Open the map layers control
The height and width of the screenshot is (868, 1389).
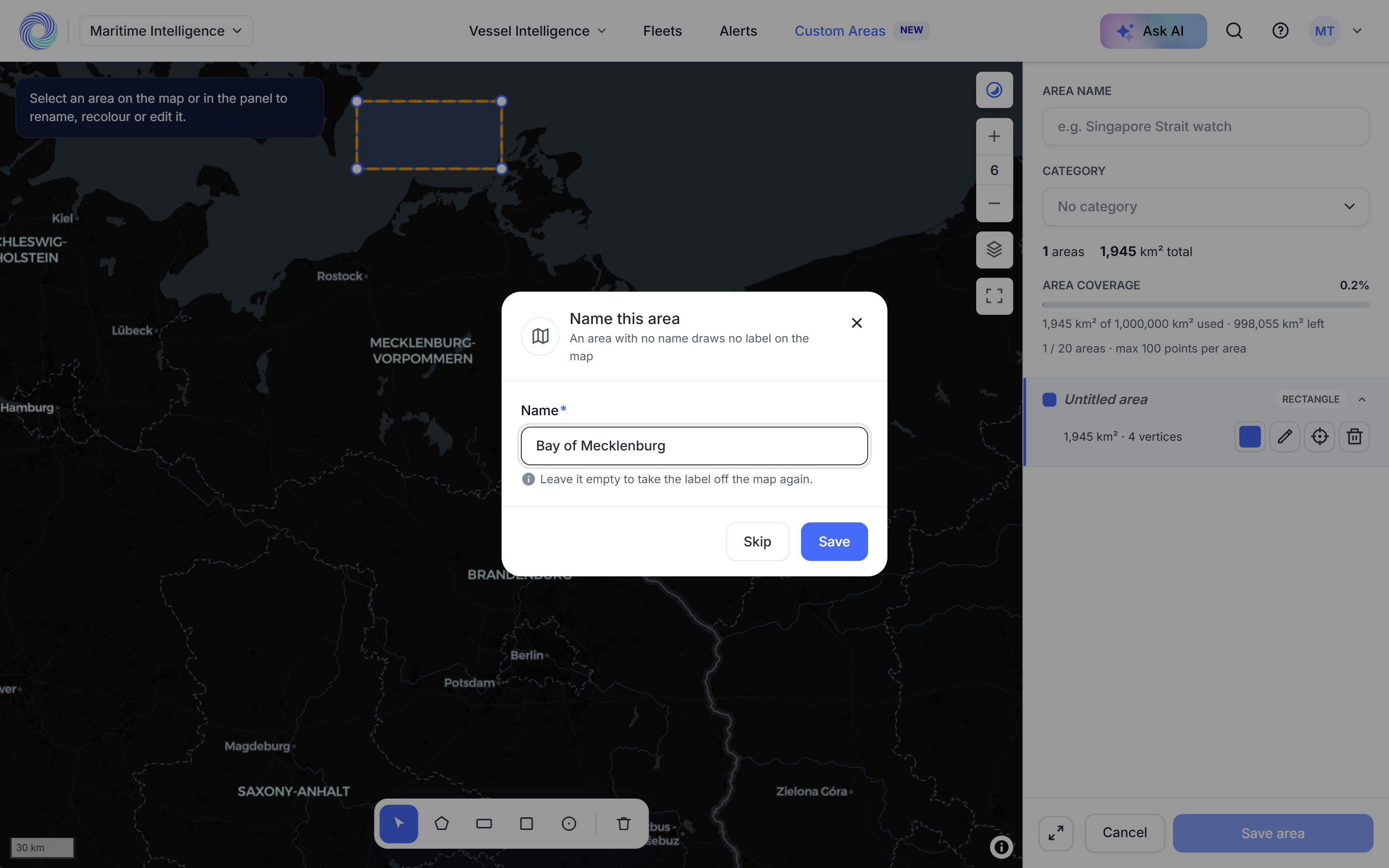[x=994, y=249]
